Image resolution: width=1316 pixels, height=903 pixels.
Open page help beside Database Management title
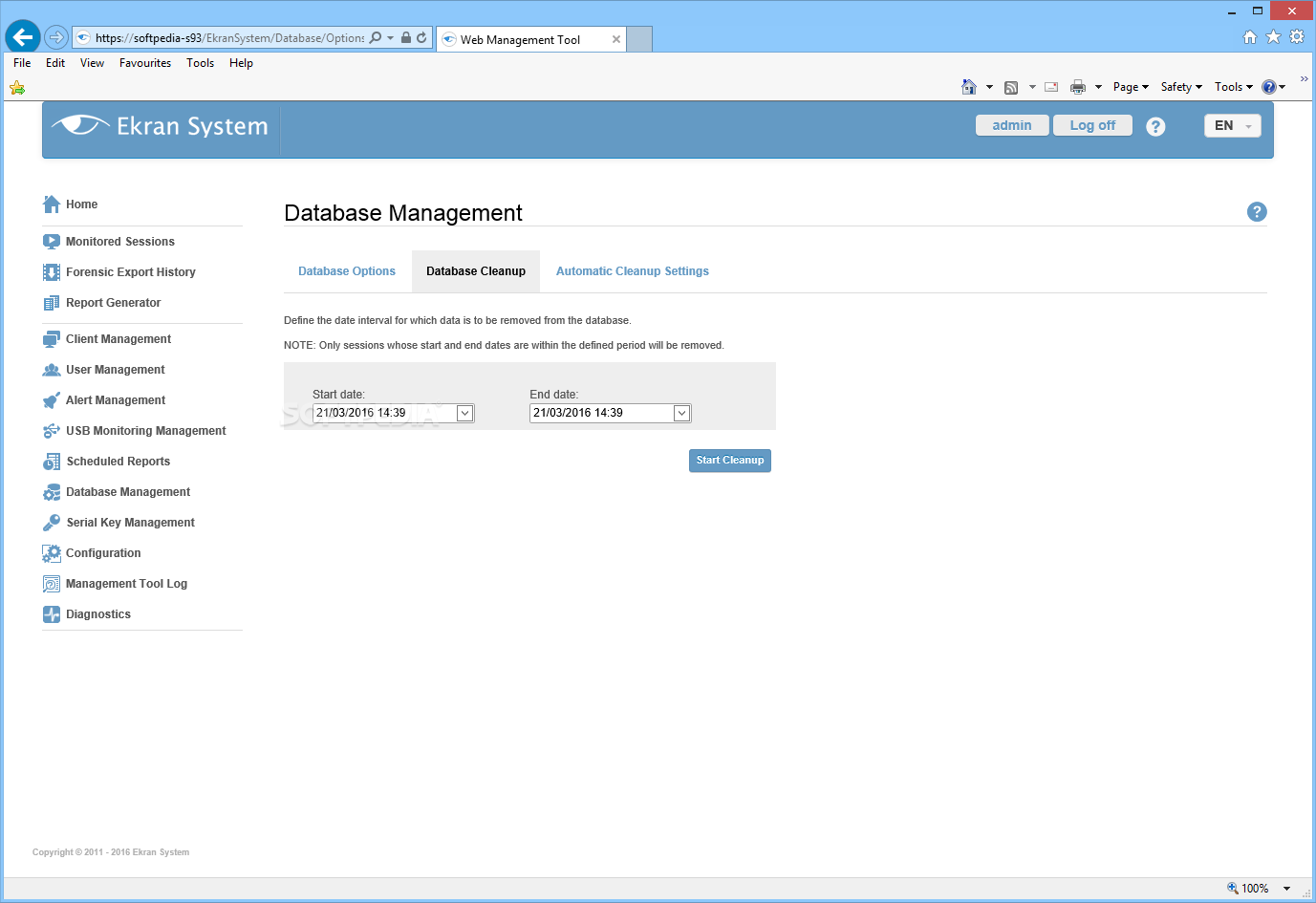(x=1257, y=212)
